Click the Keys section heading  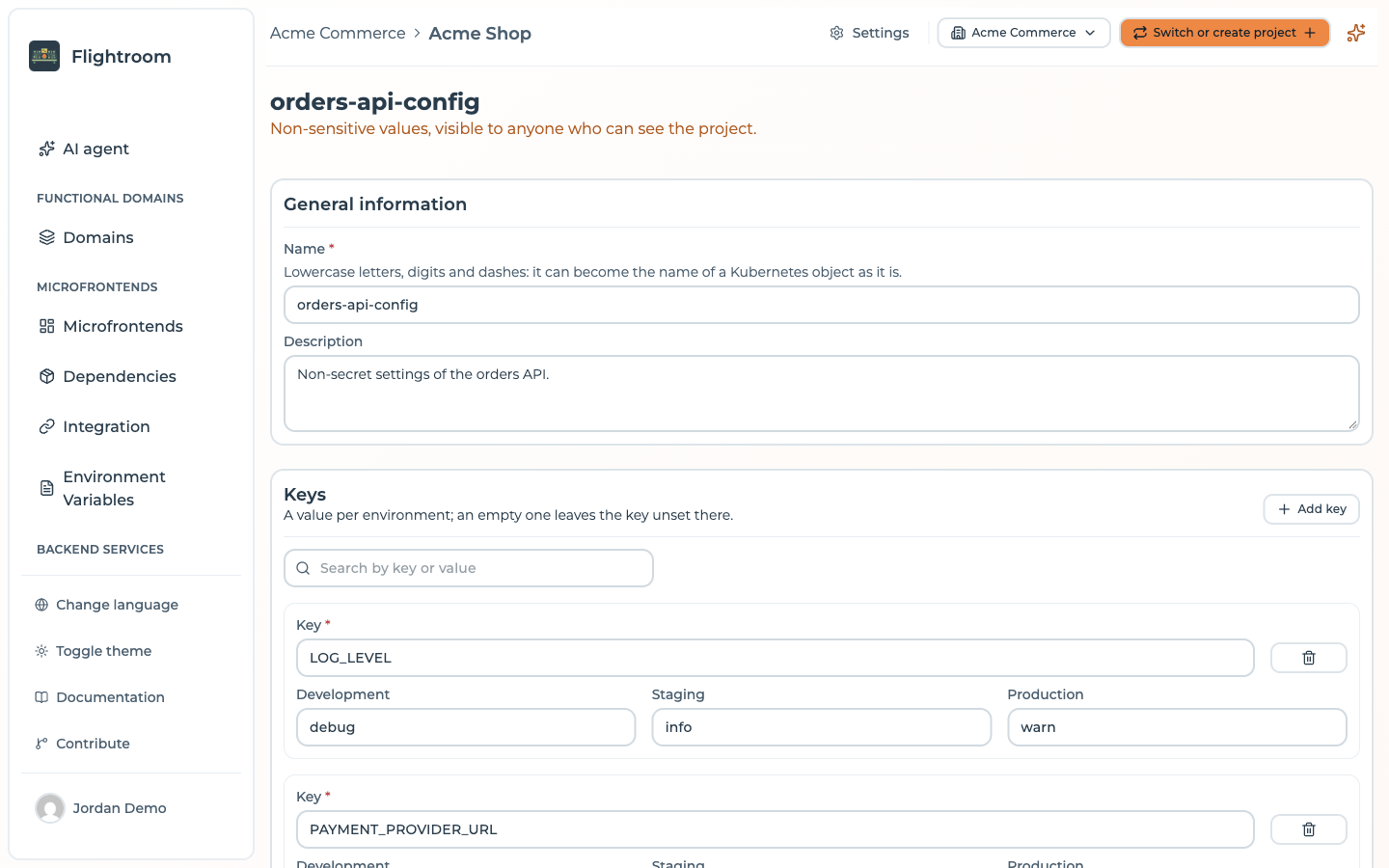[305, 495]
